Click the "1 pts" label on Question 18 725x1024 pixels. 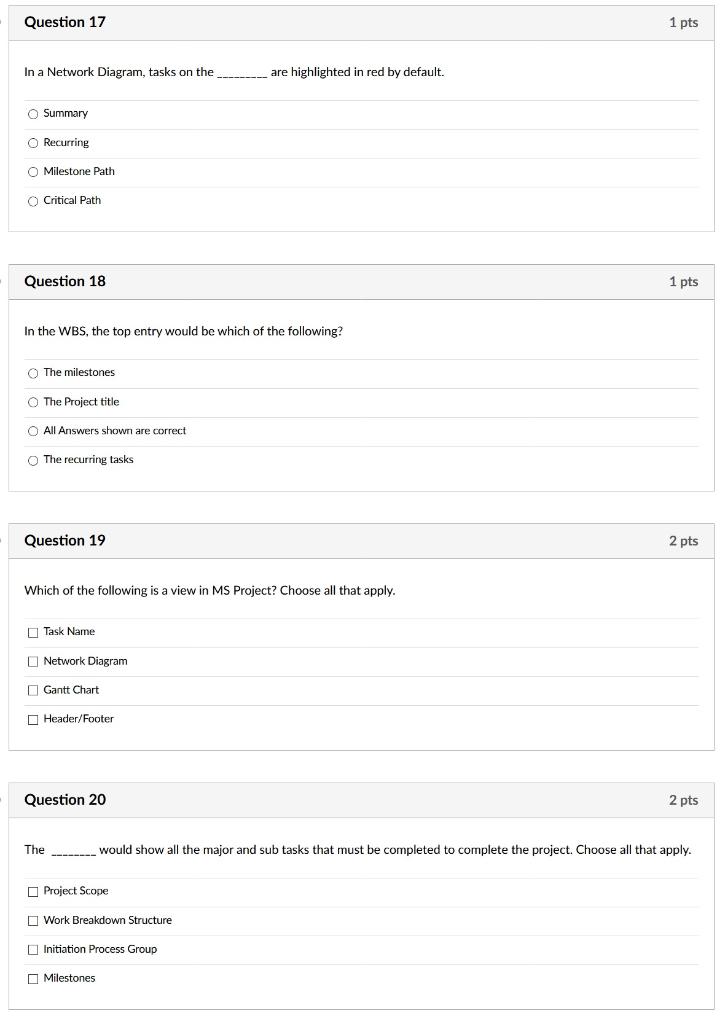[x=684, y=281]
